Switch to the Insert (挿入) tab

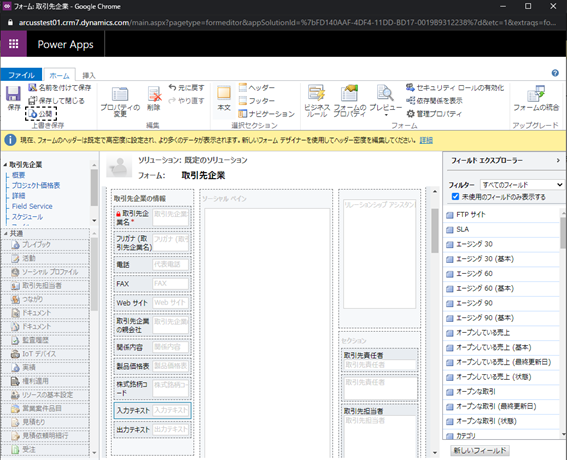pyautogui.click(x=89, y=75)
